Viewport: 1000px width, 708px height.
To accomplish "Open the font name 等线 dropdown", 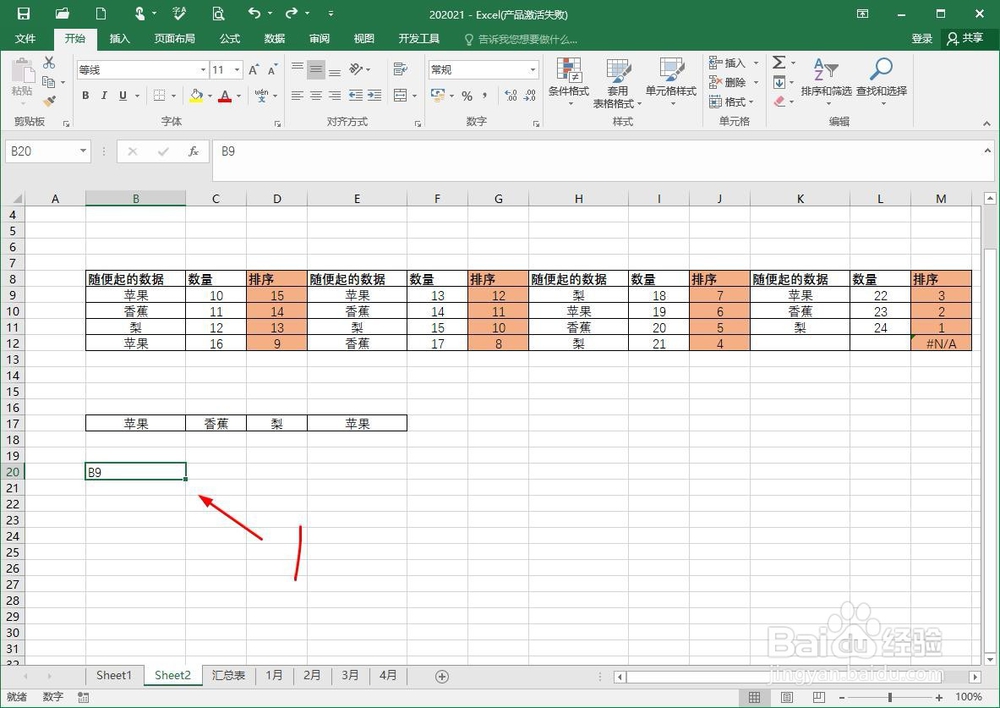I will click(x=203, y=70).
